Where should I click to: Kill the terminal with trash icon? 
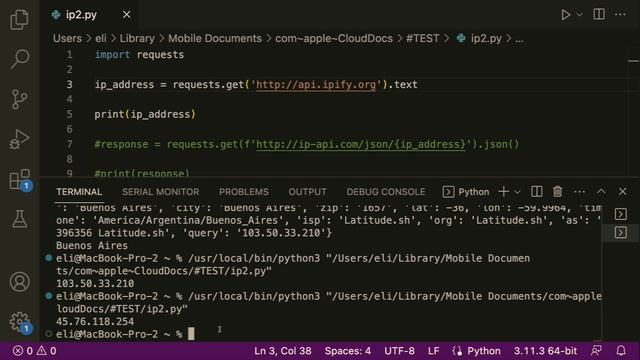[x=558, y=191]
